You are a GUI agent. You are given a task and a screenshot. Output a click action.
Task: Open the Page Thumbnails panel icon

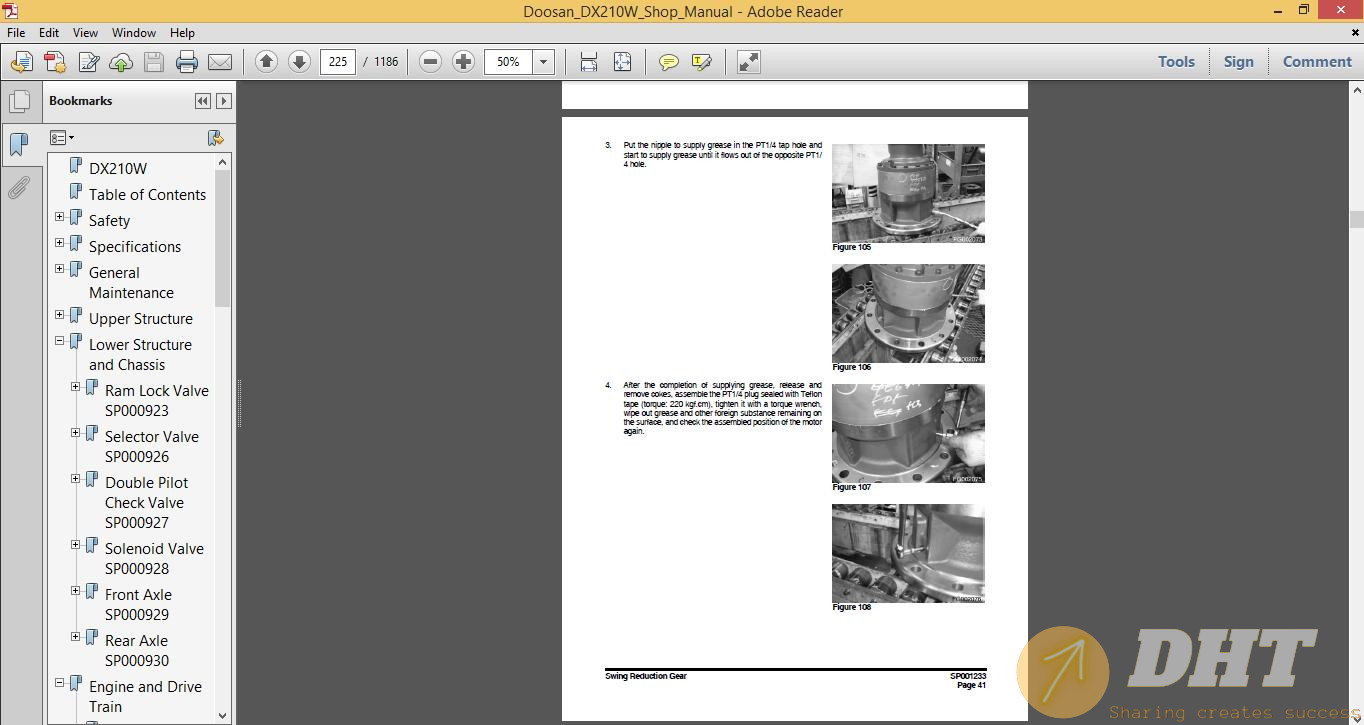(x=18, y=102)
